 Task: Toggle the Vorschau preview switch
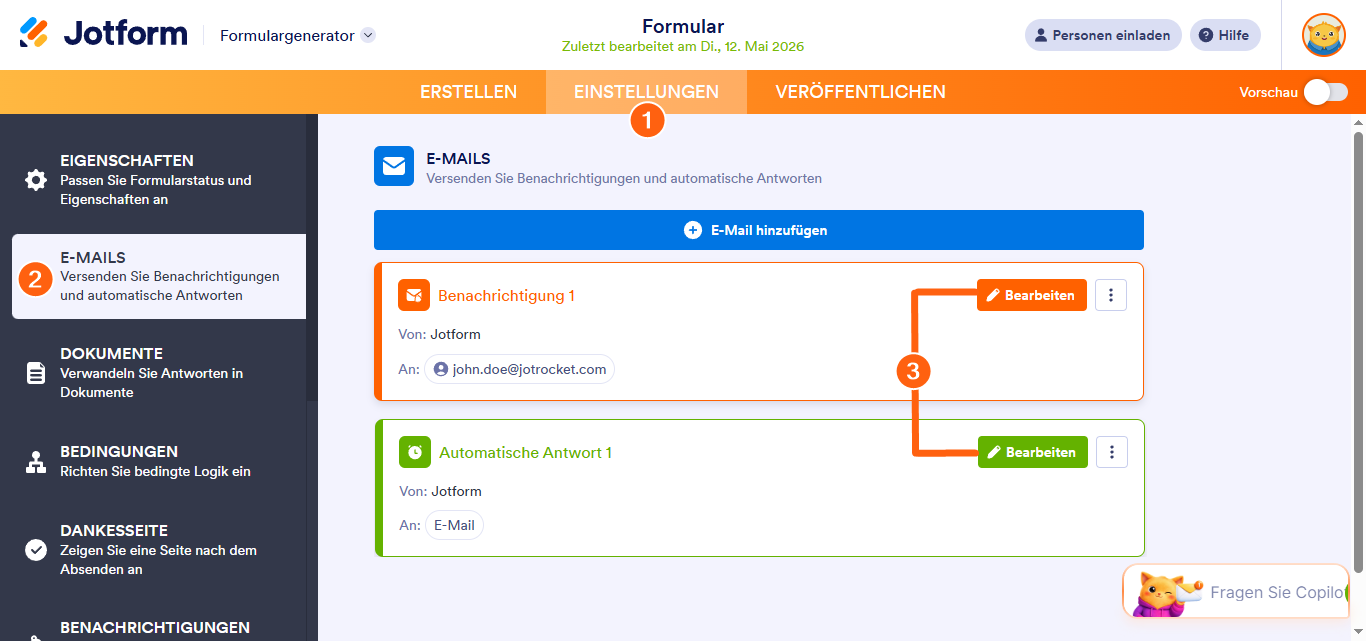click(1325, 92)
